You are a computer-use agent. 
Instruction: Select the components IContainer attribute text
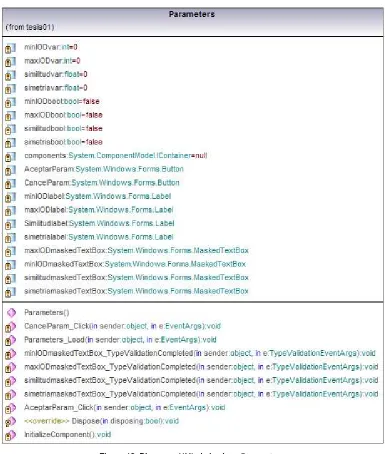click(116, 156)
